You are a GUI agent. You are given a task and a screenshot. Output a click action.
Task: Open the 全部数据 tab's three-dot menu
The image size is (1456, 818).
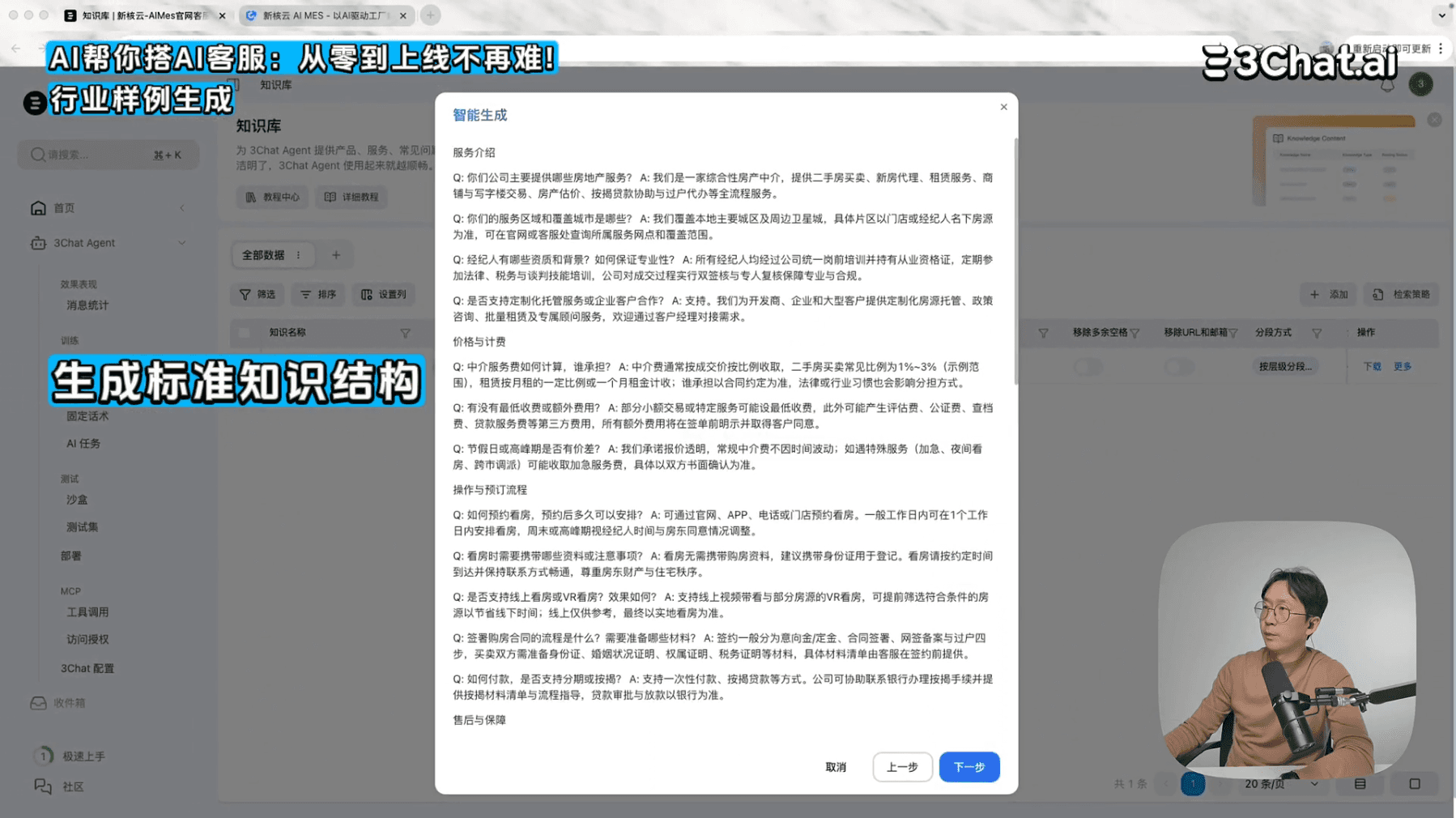coord(299,255)
